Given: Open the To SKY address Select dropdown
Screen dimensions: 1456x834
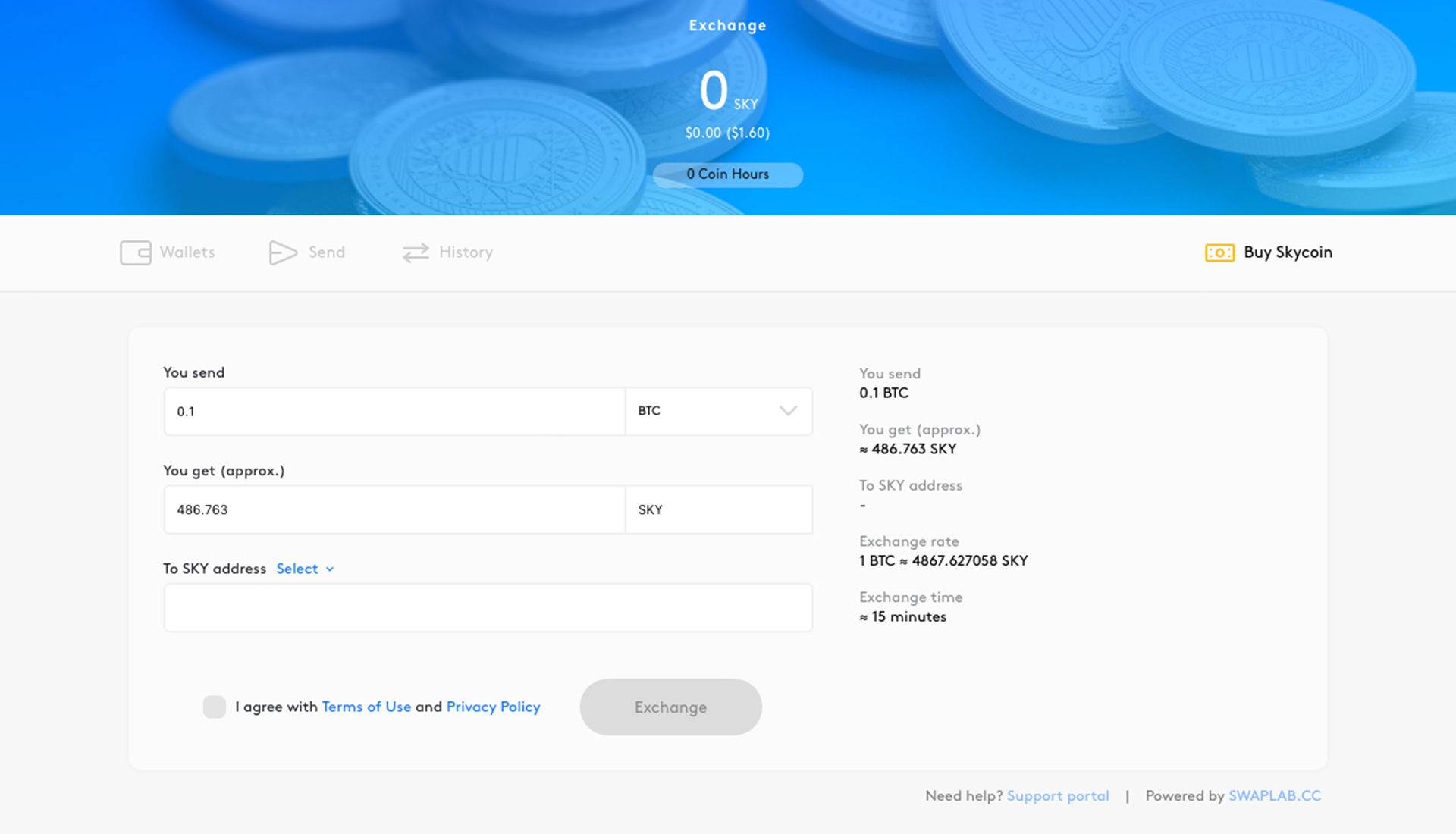Looking at the screenshot, I should click(303, 569).
